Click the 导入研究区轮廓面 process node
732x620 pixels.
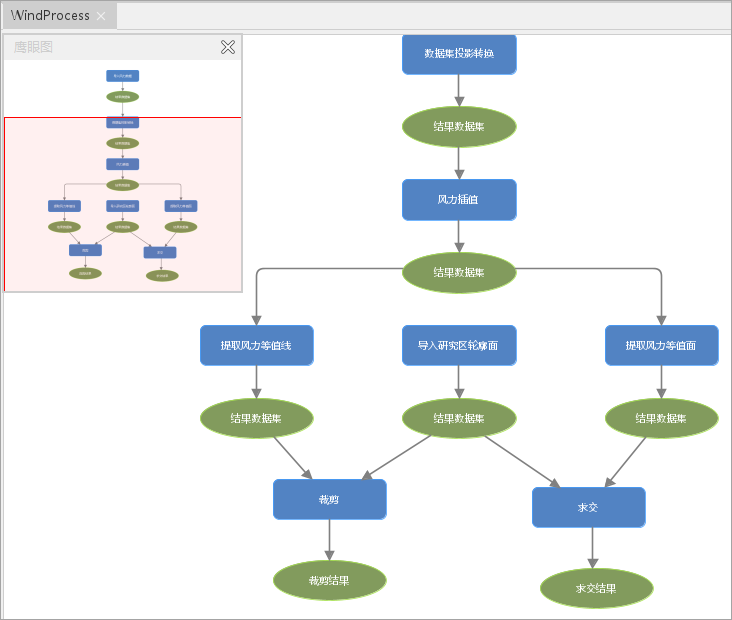[459, 345]
